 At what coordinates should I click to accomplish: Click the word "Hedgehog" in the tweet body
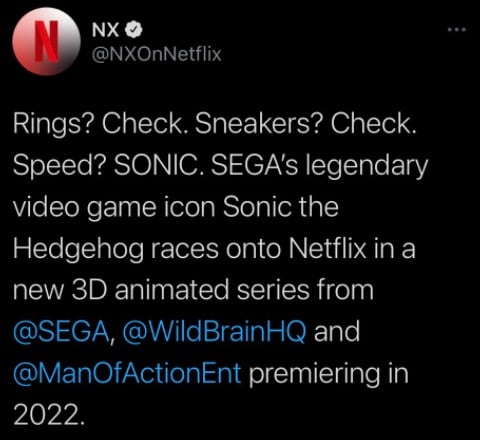(x=78, y=249)
